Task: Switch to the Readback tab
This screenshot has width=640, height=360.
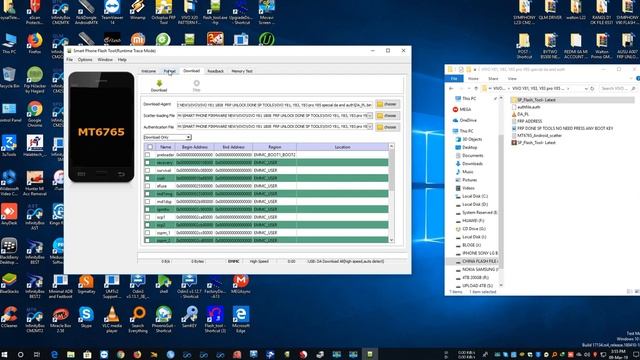Action: pyautogui.click(x=216, y=71)
